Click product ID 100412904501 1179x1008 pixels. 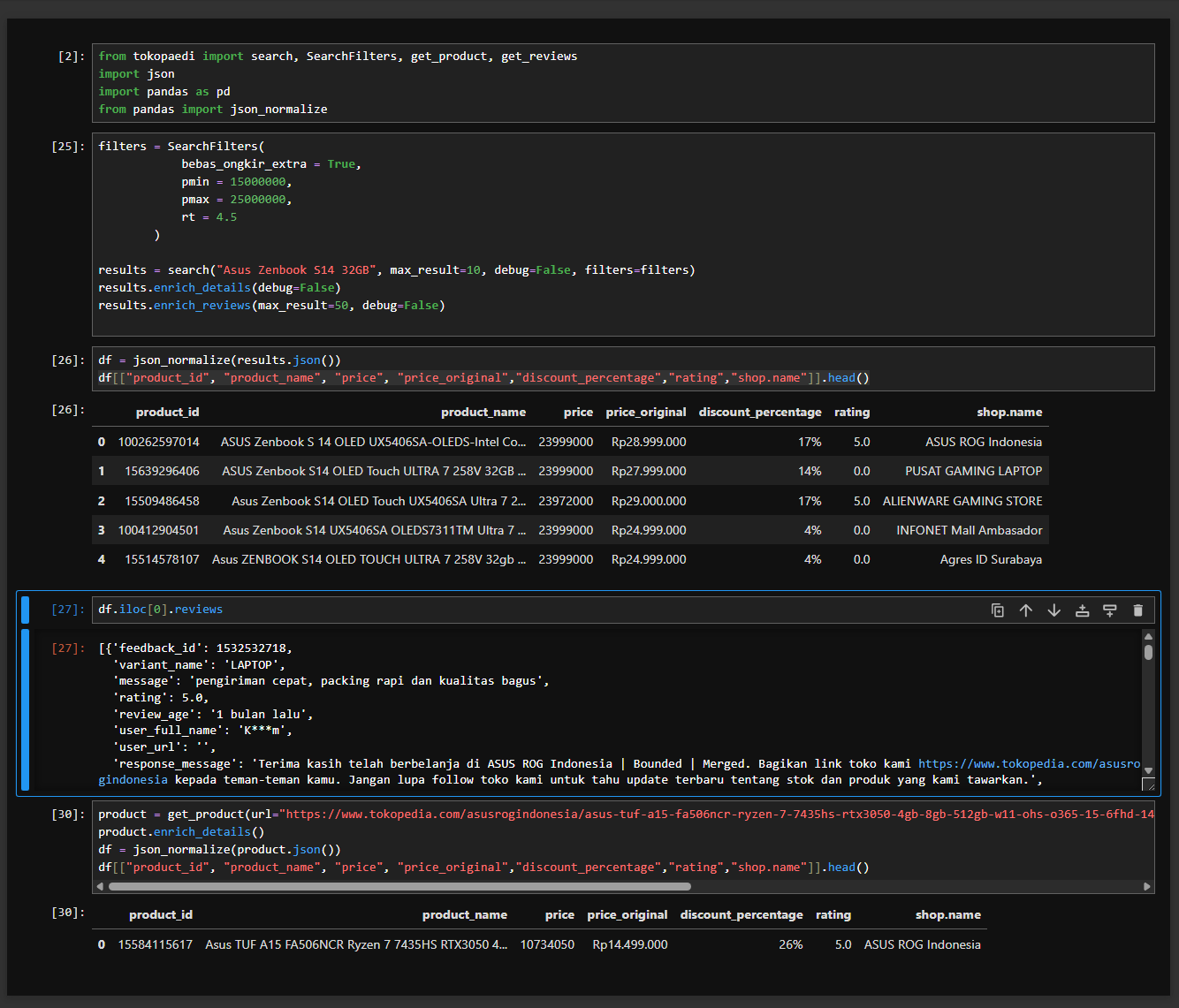159,530
